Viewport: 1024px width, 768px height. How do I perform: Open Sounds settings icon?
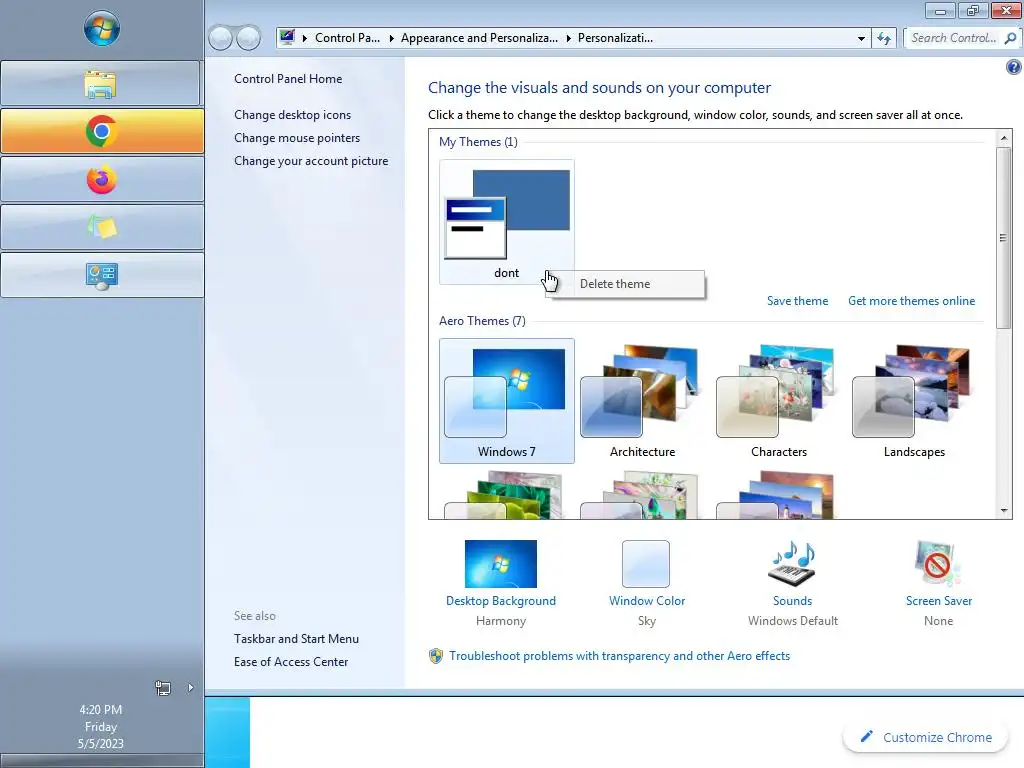(793, 564)
